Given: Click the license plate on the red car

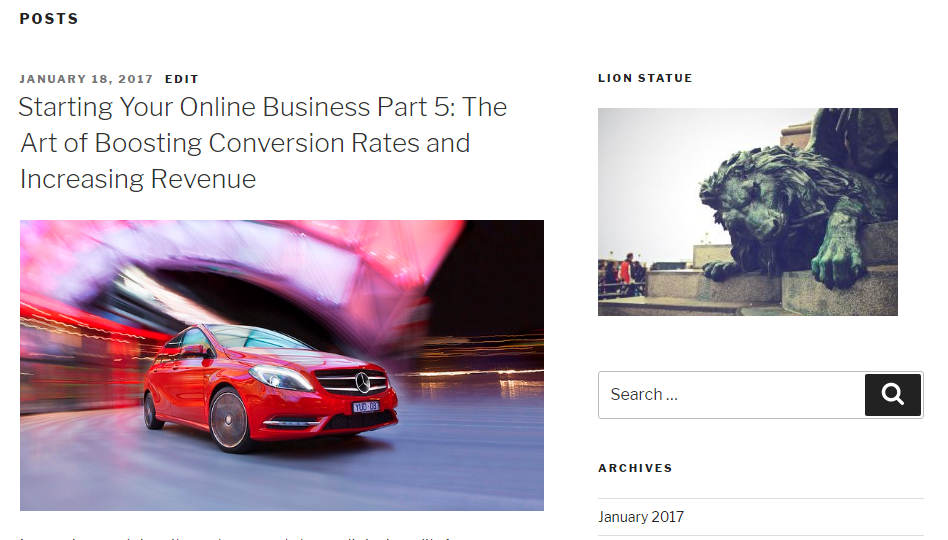Looking at the screenshot, I should tap(366, 406).
